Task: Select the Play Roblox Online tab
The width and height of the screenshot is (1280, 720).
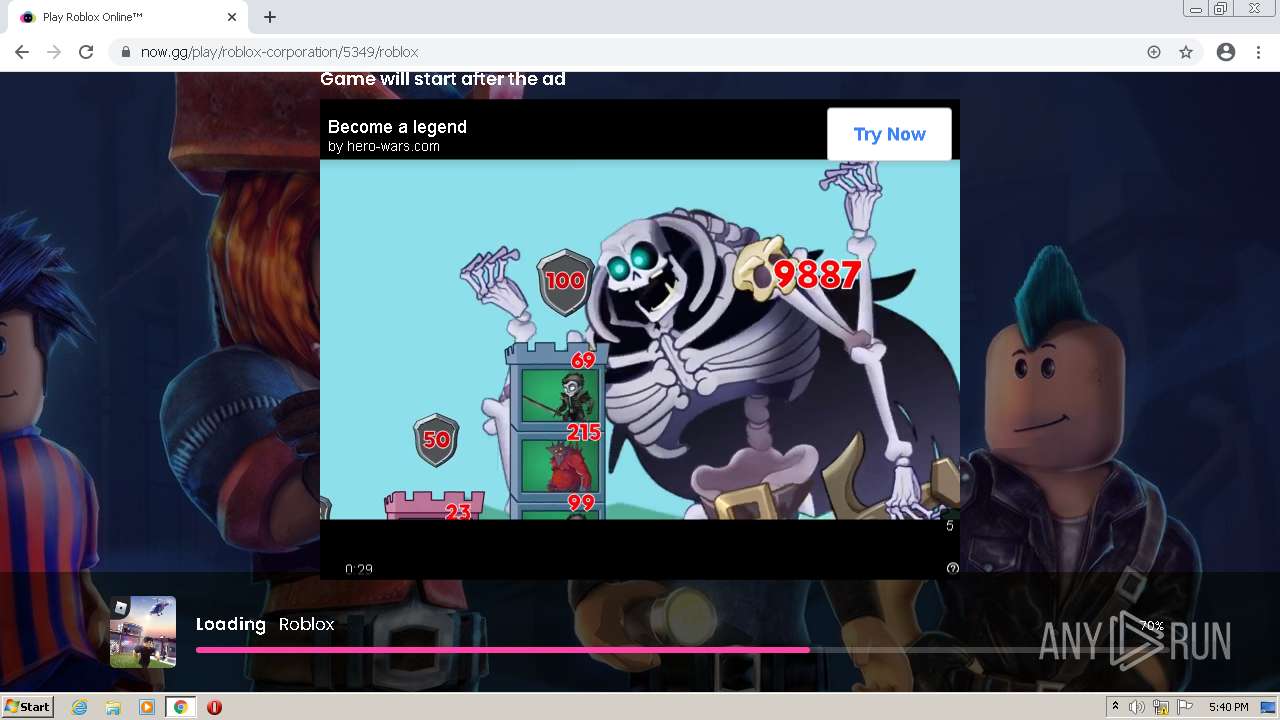Action: click(128, 17)
